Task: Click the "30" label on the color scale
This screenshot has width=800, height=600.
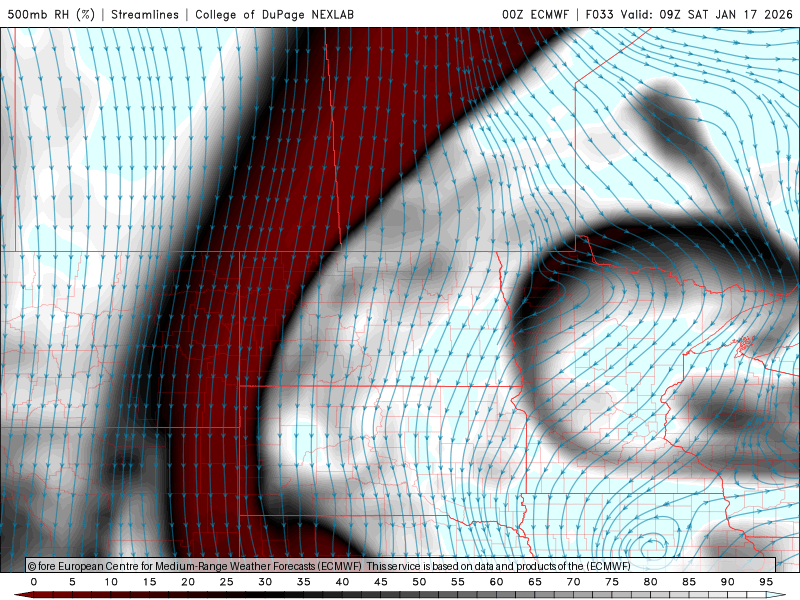Action: tap(265, 582)
